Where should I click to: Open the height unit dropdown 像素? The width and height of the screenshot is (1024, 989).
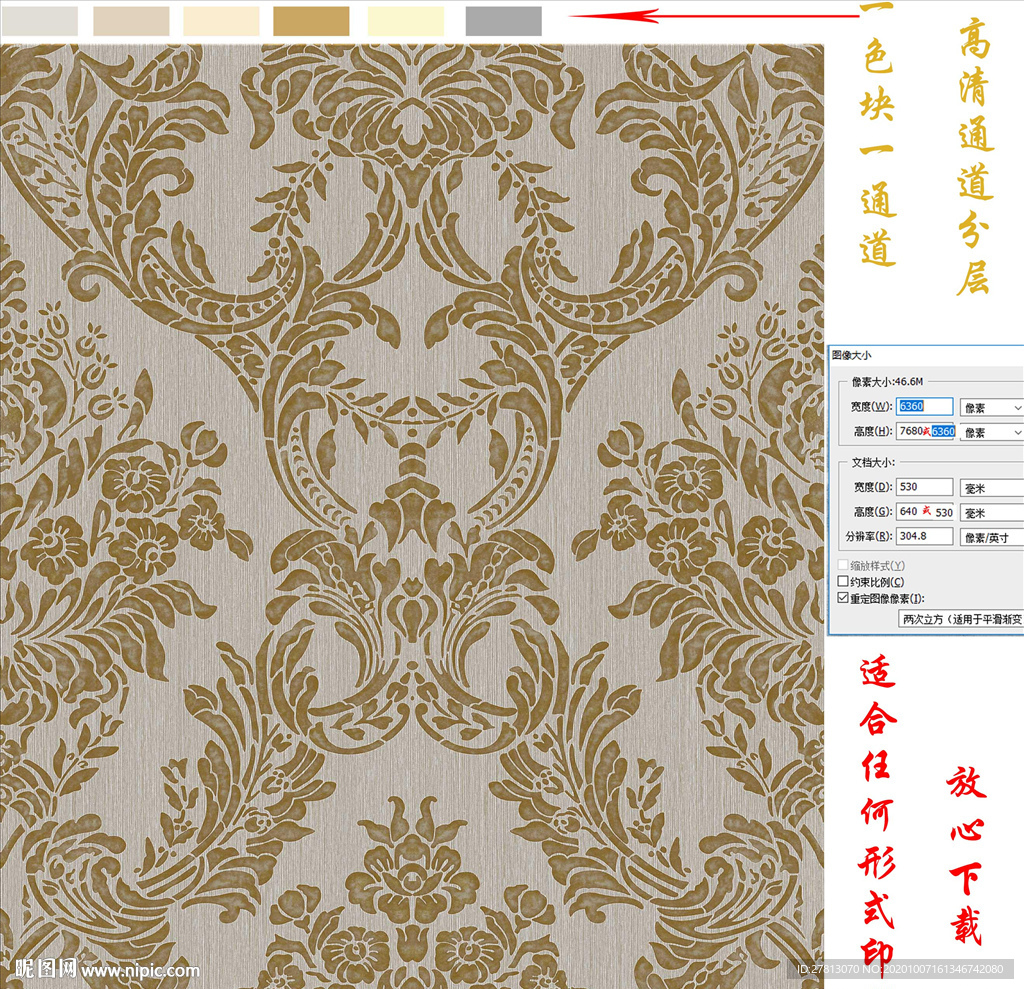click(x=991, y=432)
